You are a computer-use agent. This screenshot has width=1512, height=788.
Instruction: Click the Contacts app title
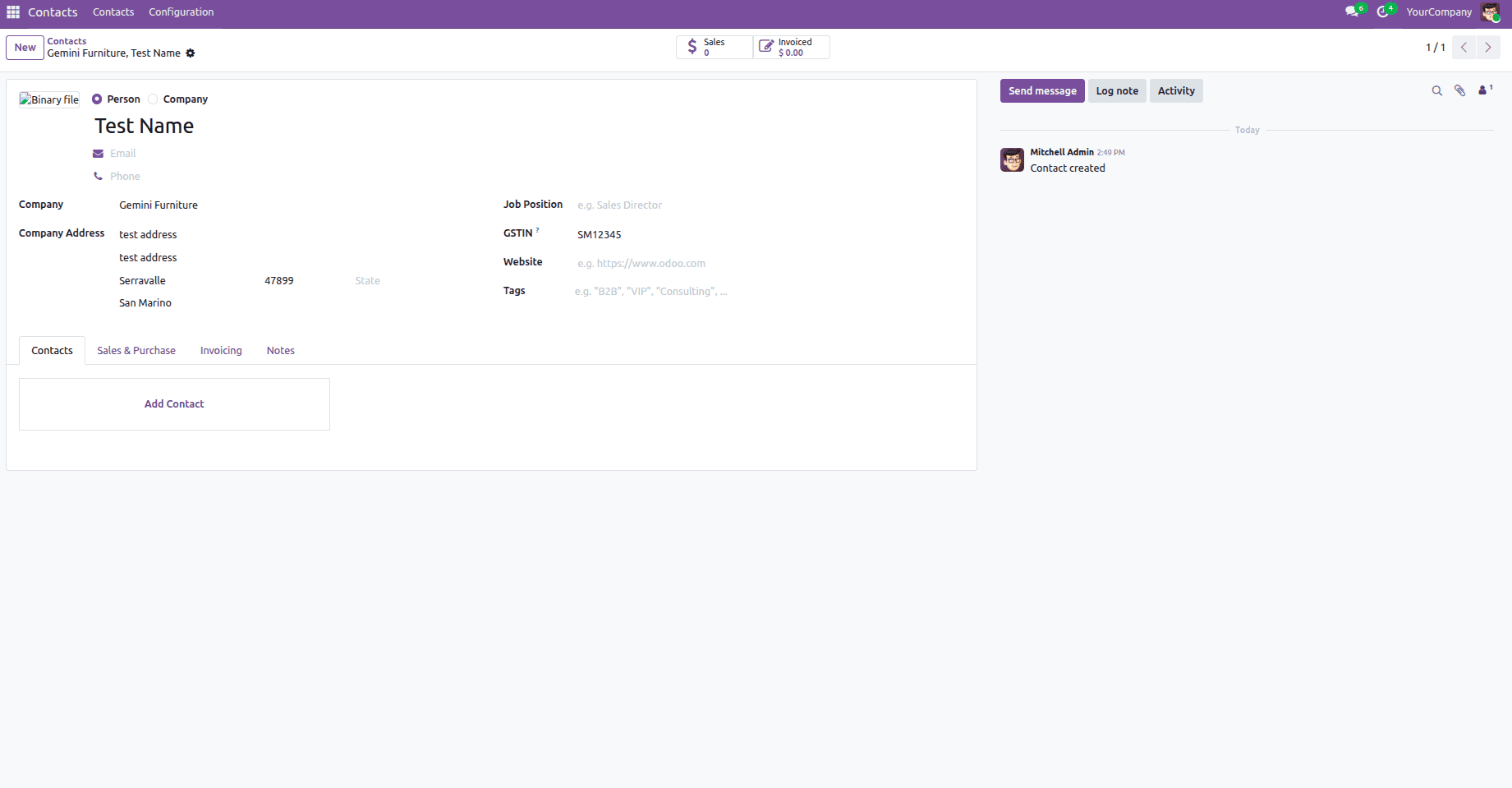pos(53,12)
